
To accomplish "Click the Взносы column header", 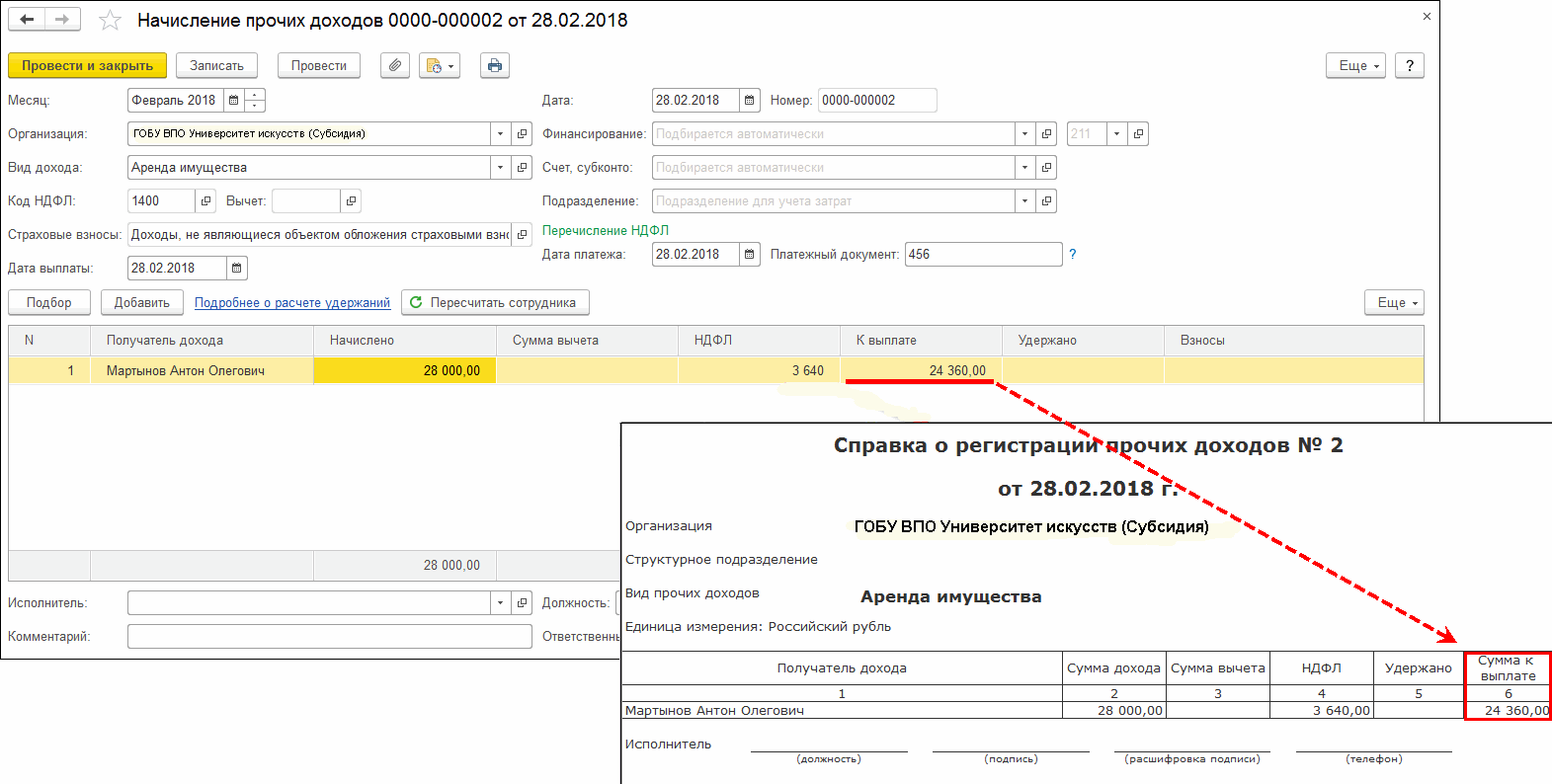I will pos(1294,340).
